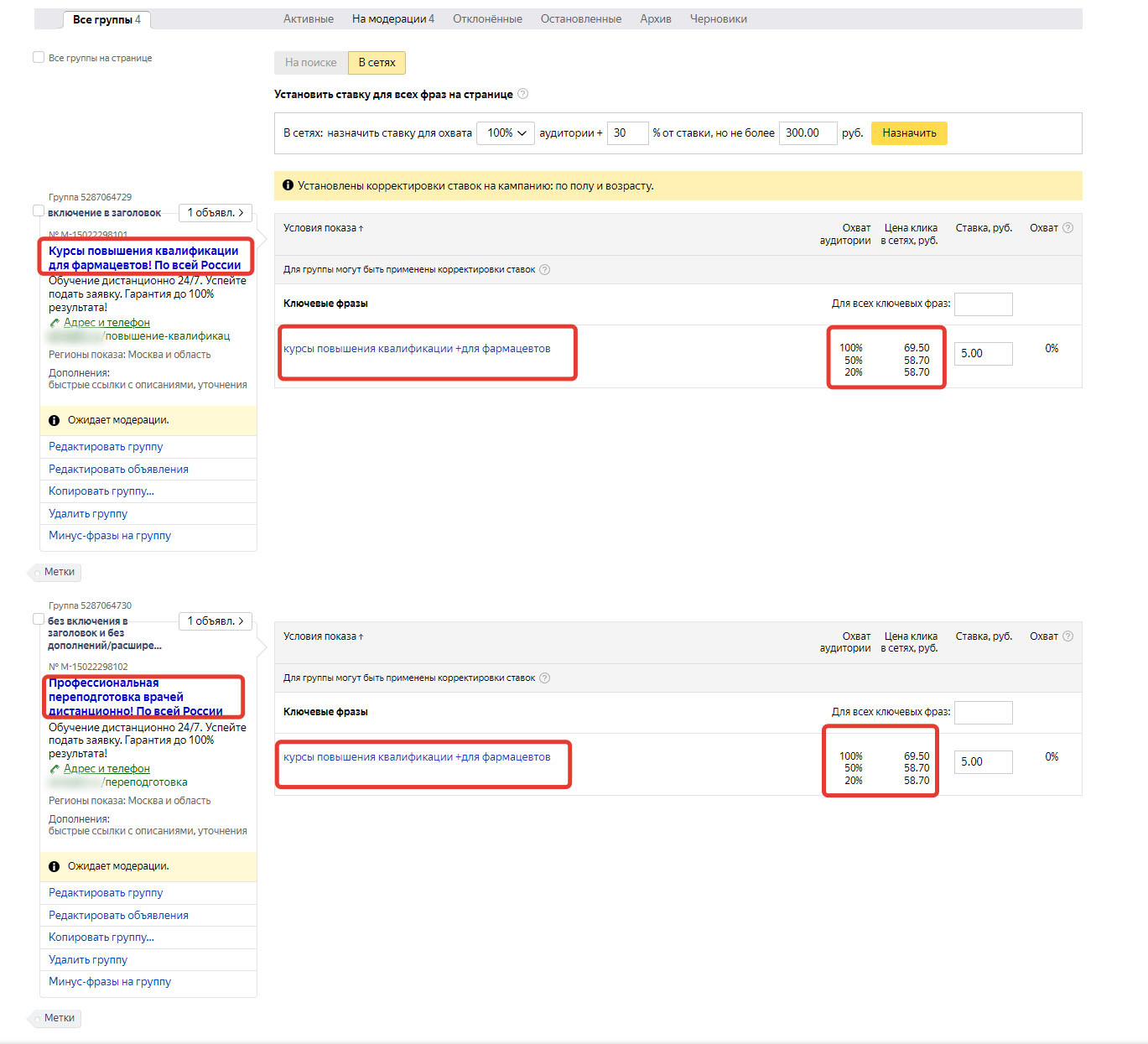Expand 1 объявл. for group 5287064730

pos(216,621)
